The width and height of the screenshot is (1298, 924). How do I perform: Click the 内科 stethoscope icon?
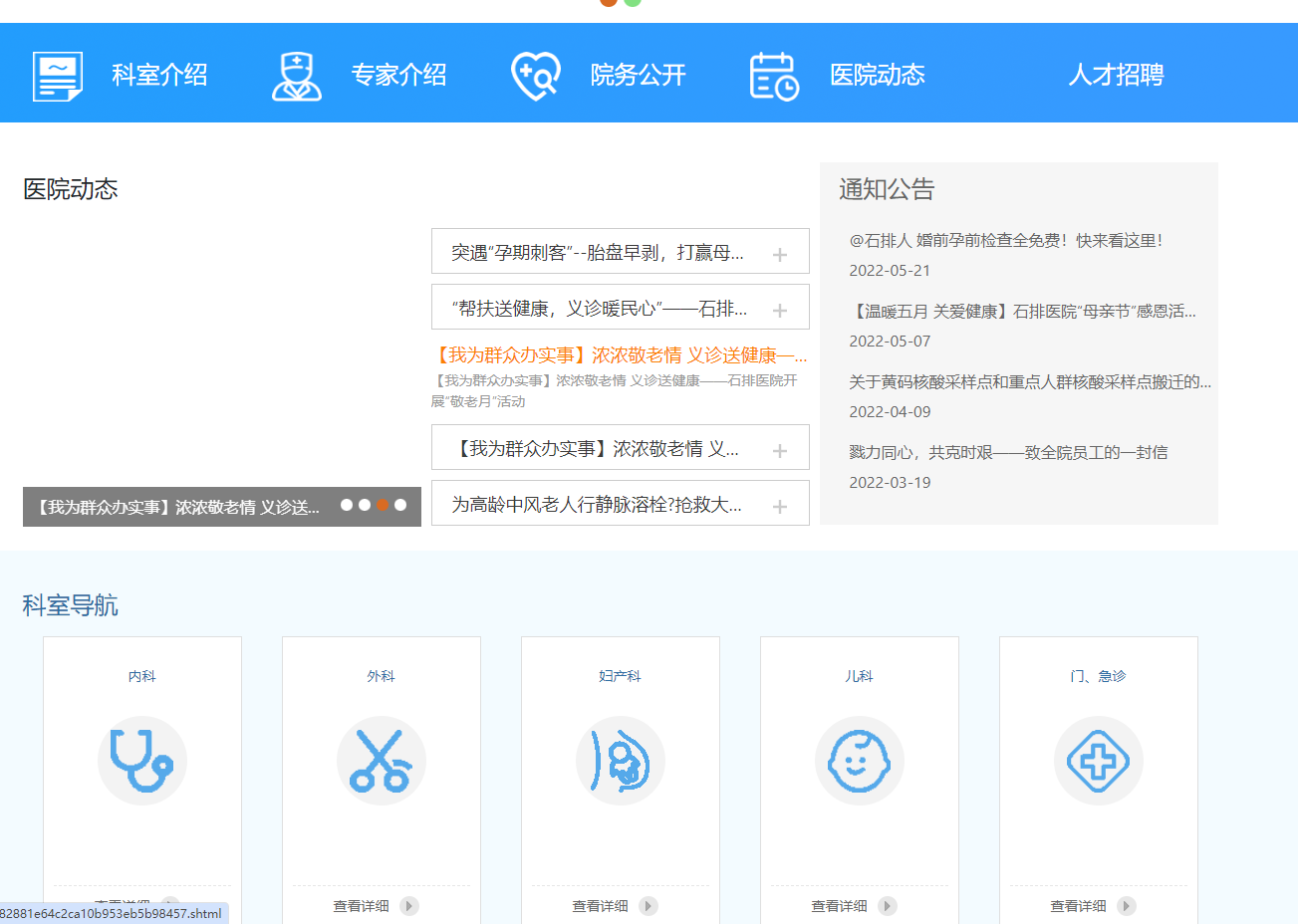[x=142, y=761]
